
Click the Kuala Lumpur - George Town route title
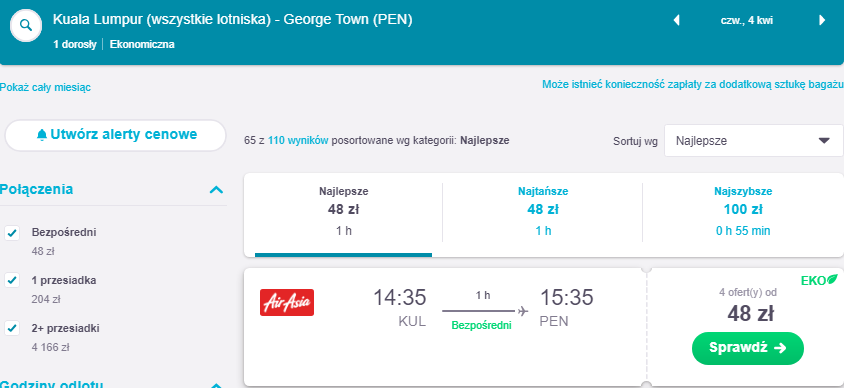coord(233,20)
